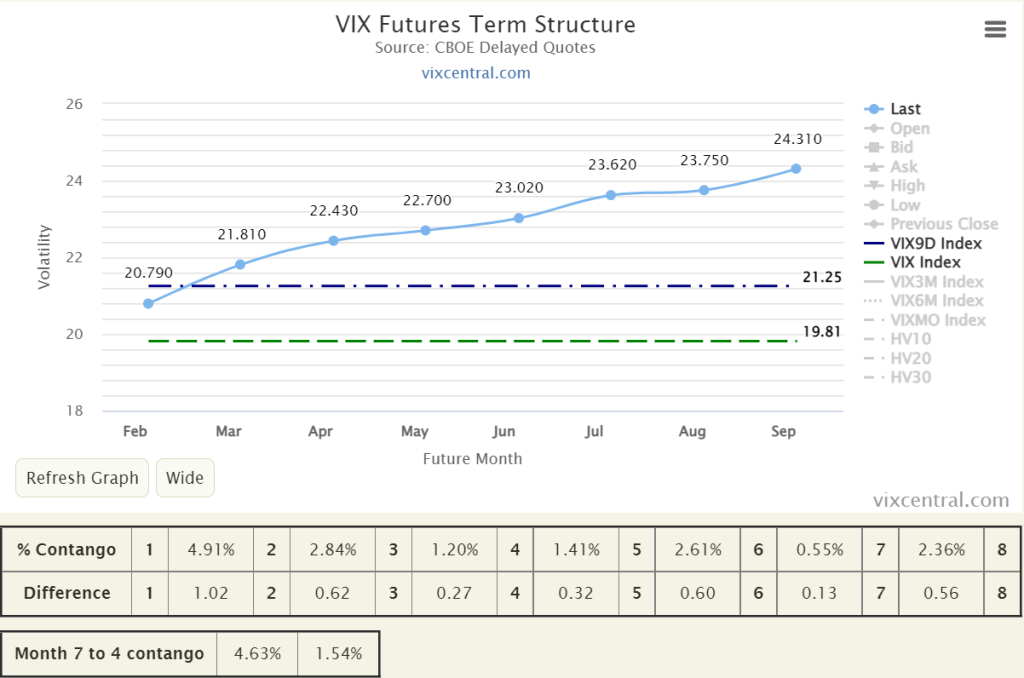
Task: Click the Refresh Graph button
Action: point(82,478)
